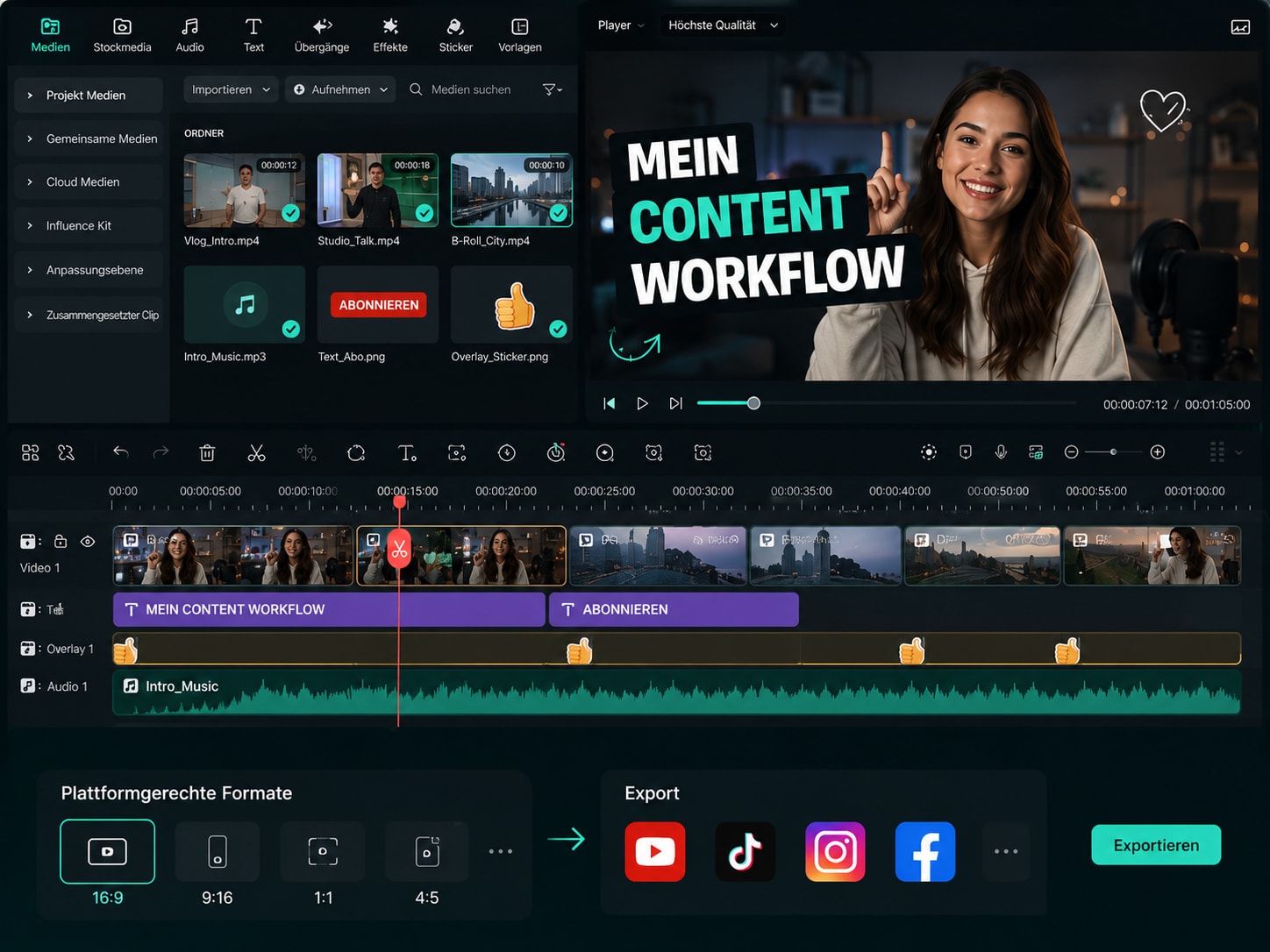The width and height of the screenshot is (1270, 952).
Task: Choose TikTok as export platform
Action: click(x=746, y=851)
